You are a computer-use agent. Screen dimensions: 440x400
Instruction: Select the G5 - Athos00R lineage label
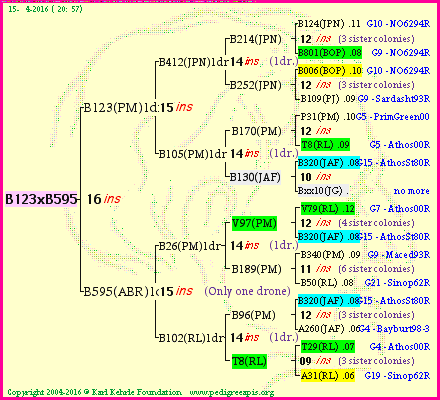pos(400,145)
